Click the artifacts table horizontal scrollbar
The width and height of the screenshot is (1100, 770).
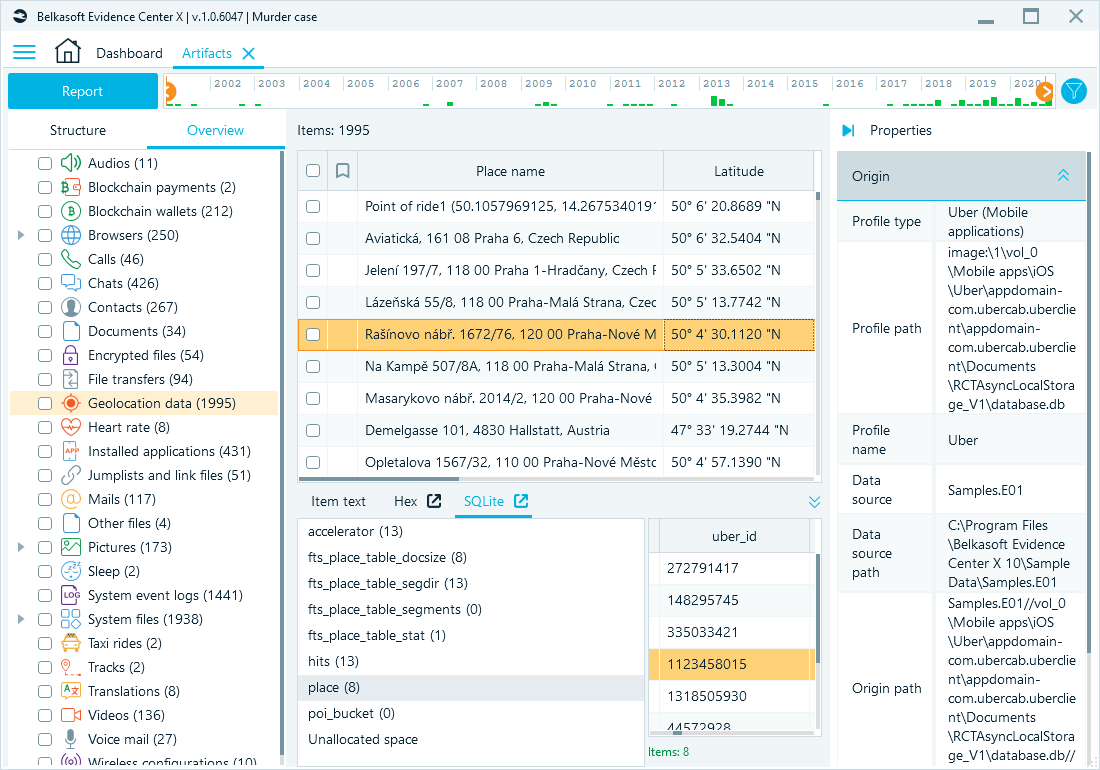point(379,479)
